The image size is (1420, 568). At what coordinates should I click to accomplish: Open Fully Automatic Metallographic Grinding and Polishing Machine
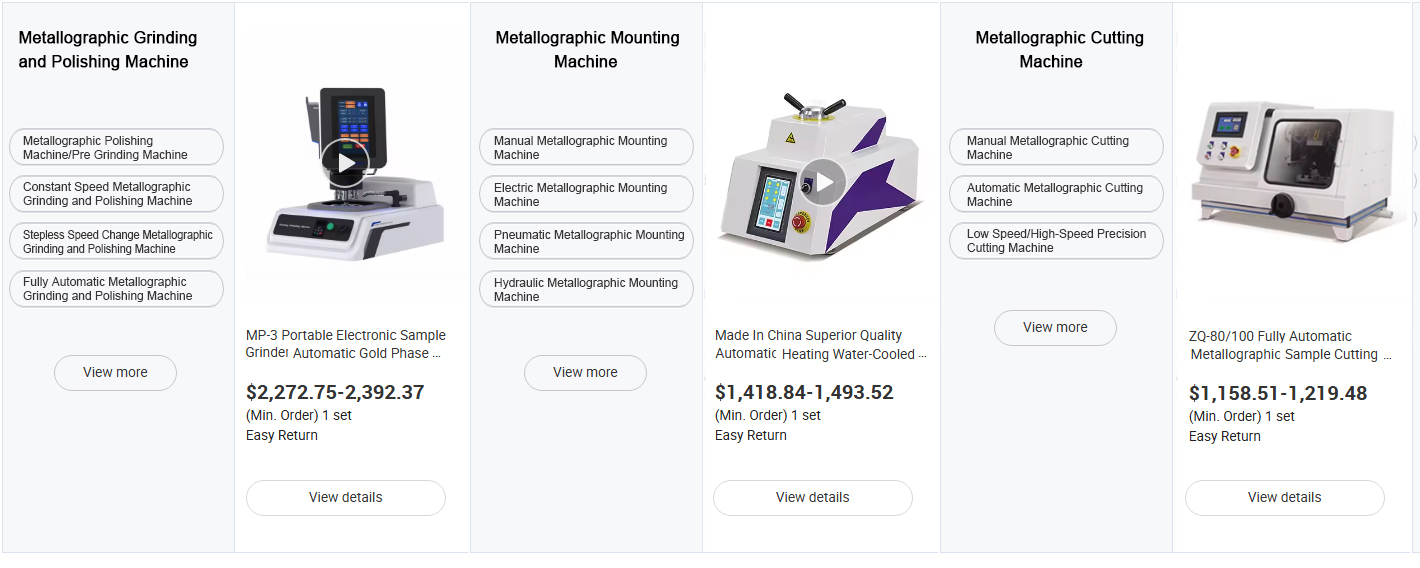coord(116,289)
